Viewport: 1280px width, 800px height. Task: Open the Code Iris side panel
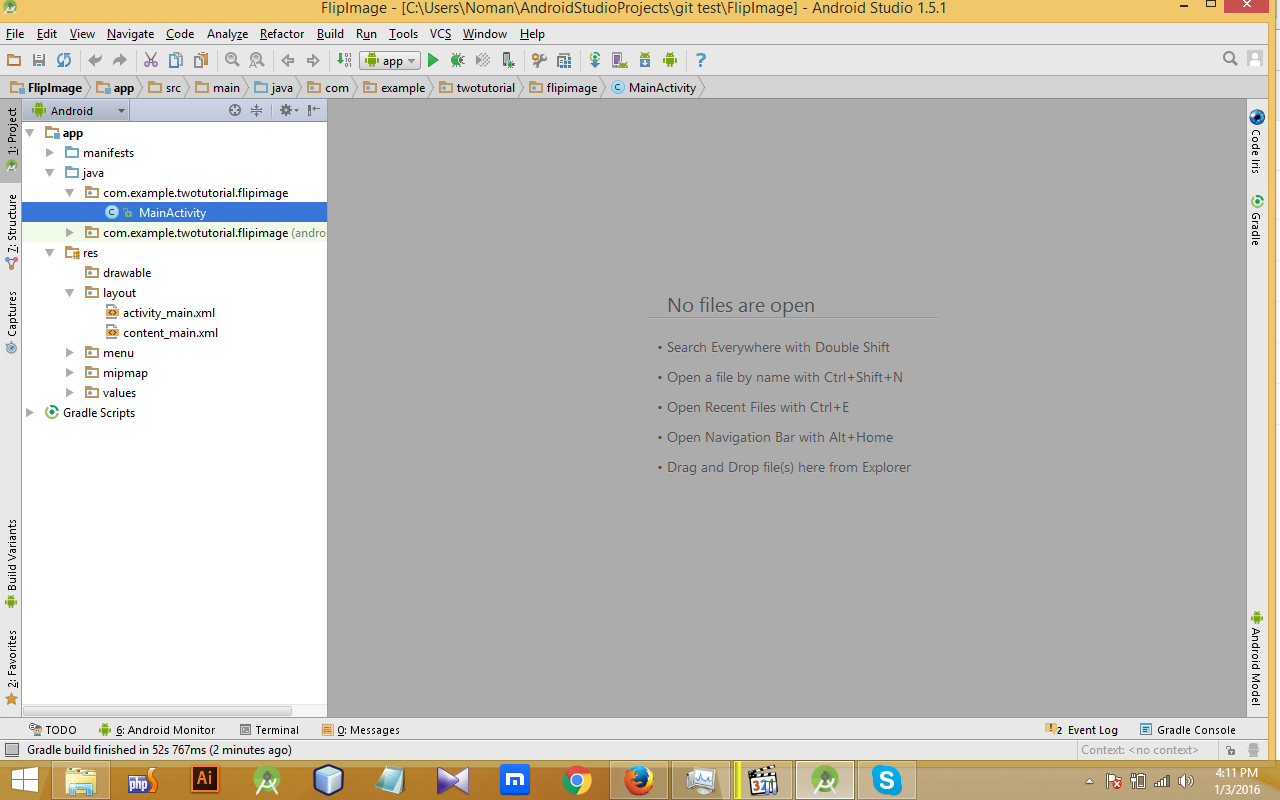[x=1257, y=145]
